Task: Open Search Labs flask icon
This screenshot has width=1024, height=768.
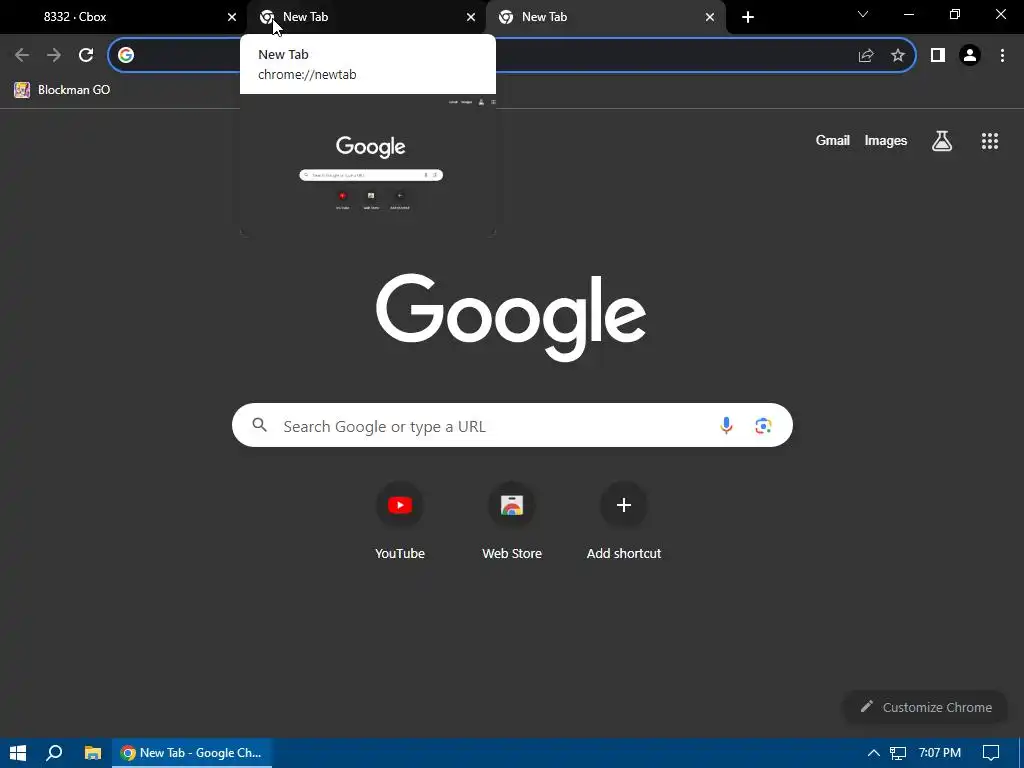Action: tap(942, 140)
